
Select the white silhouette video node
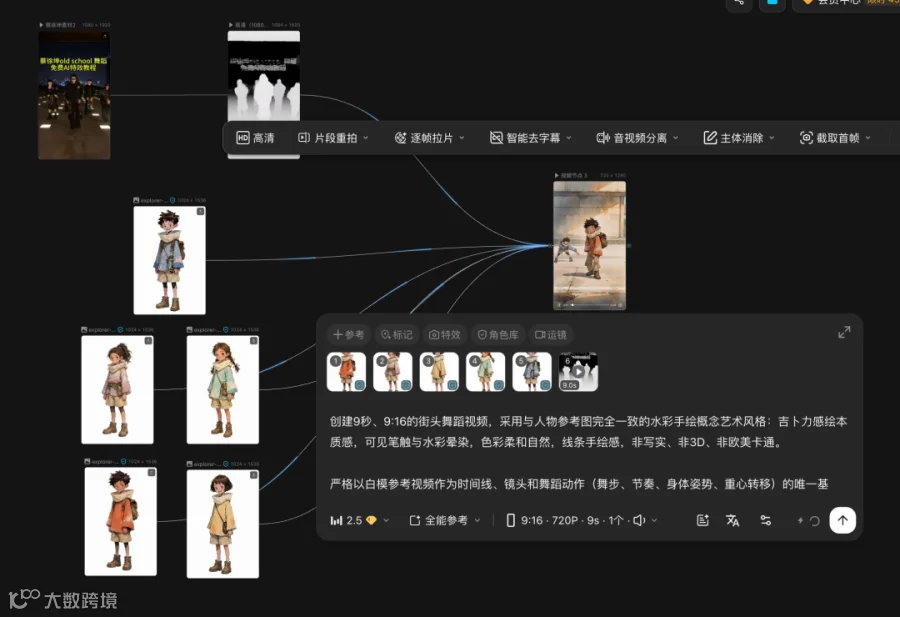(264, 76)
